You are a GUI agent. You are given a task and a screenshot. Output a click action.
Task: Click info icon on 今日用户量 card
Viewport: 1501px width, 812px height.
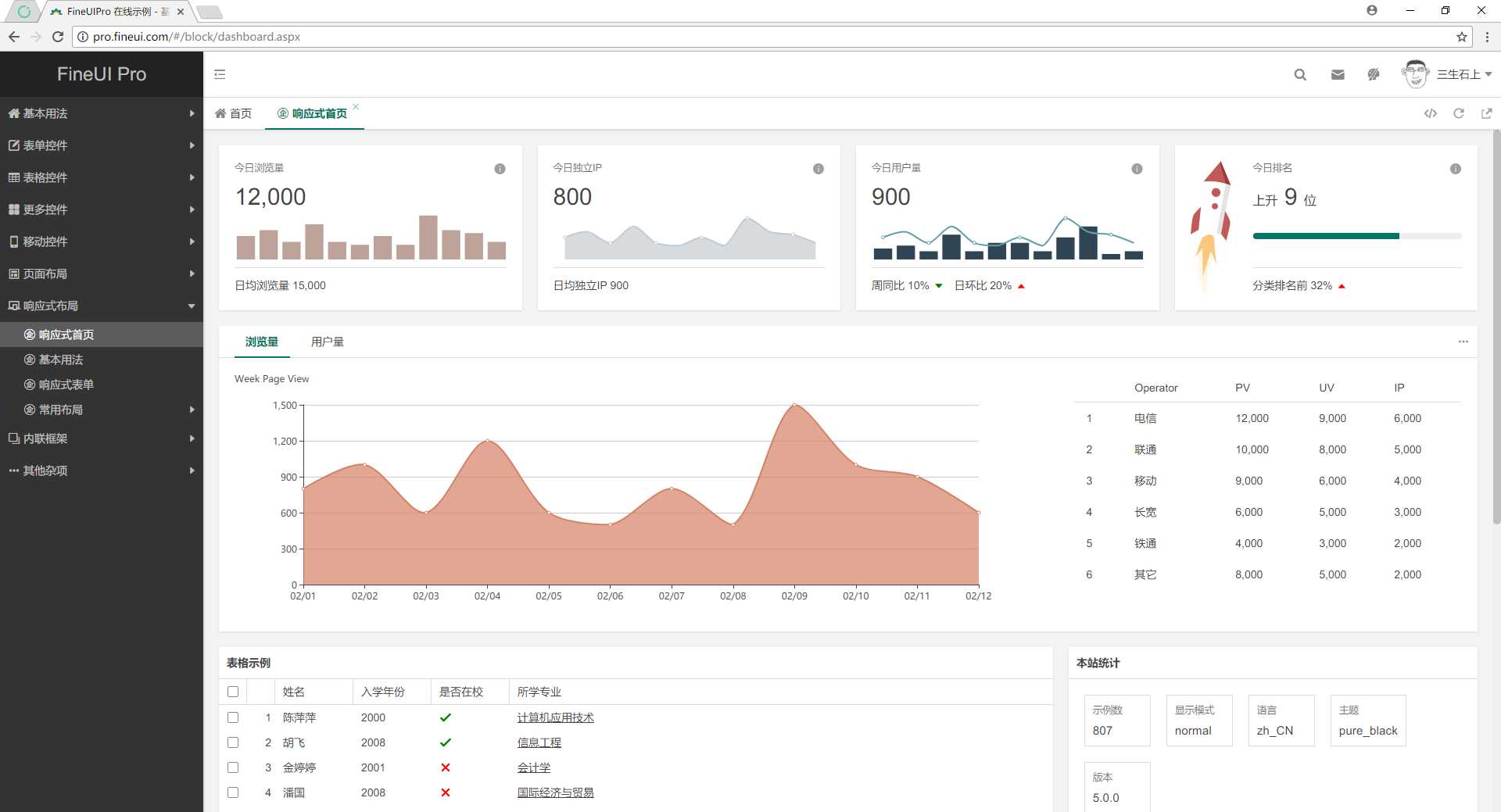tap(1137, 169)
